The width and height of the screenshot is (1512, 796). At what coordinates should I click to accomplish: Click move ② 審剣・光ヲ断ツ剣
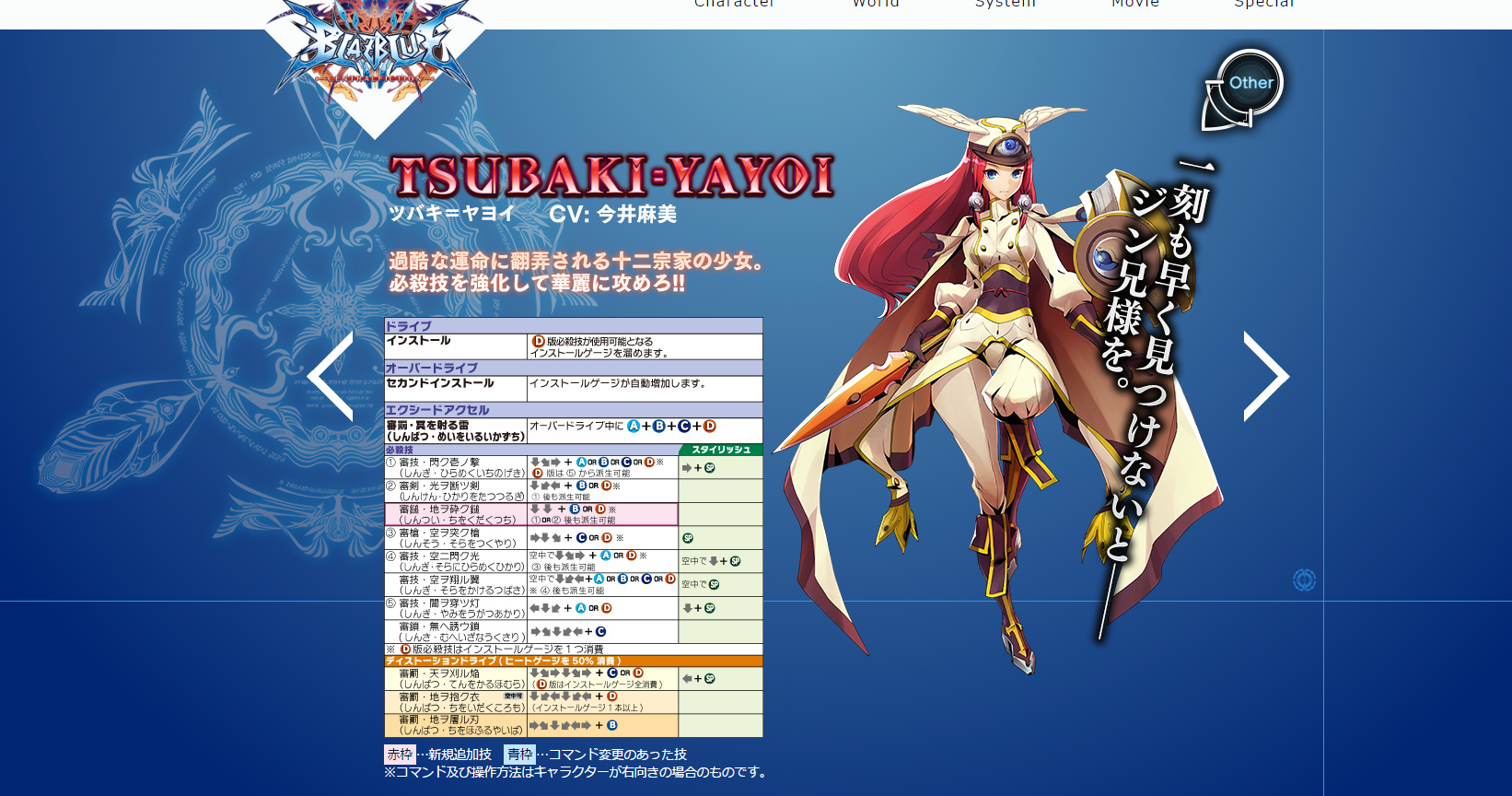[456, 490]
